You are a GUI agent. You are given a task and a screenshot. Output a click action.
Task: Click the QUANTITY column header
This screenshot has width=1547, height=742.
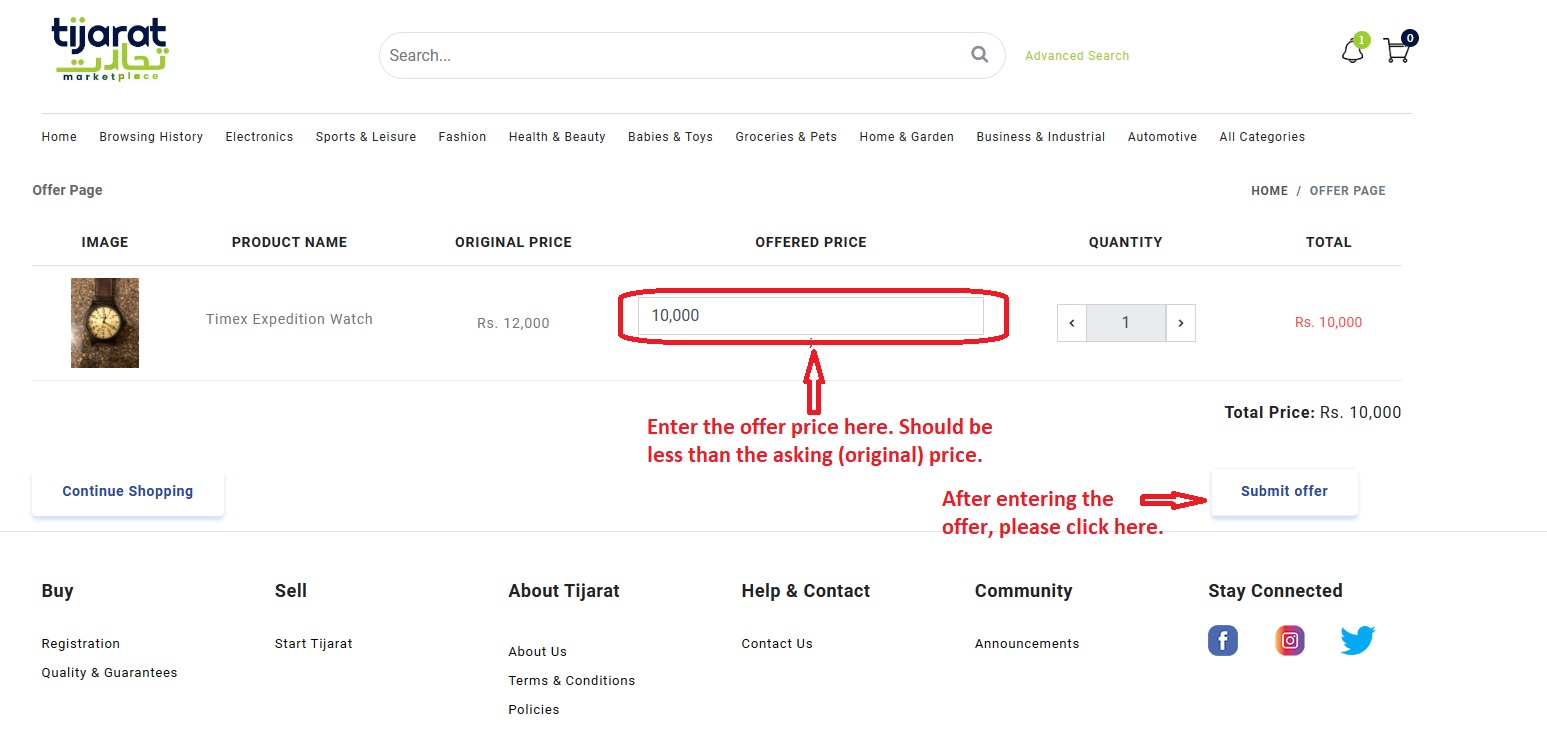(x=1126, y=242)
